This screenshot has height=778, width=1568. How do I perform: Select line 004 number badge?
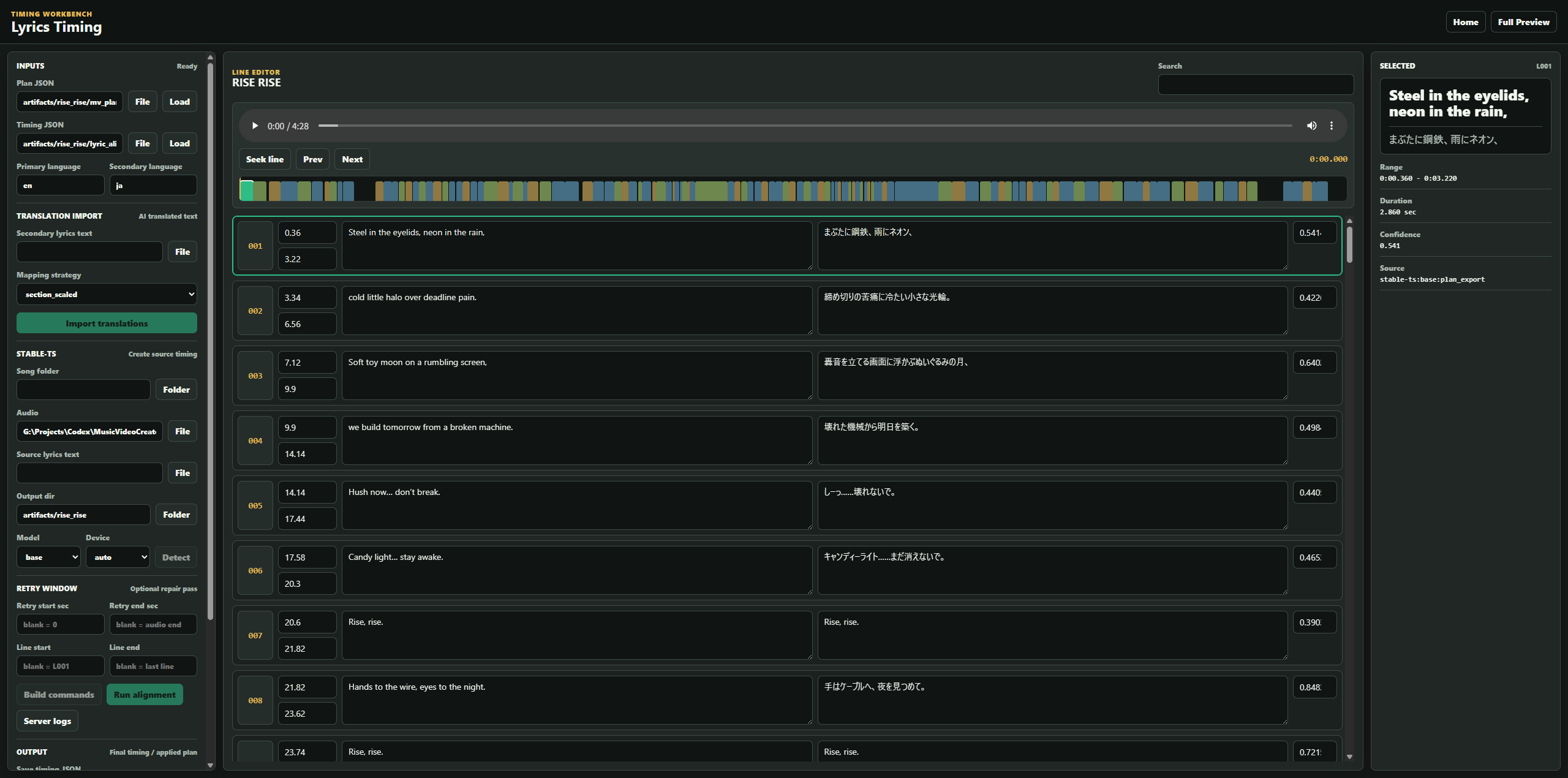255,440
